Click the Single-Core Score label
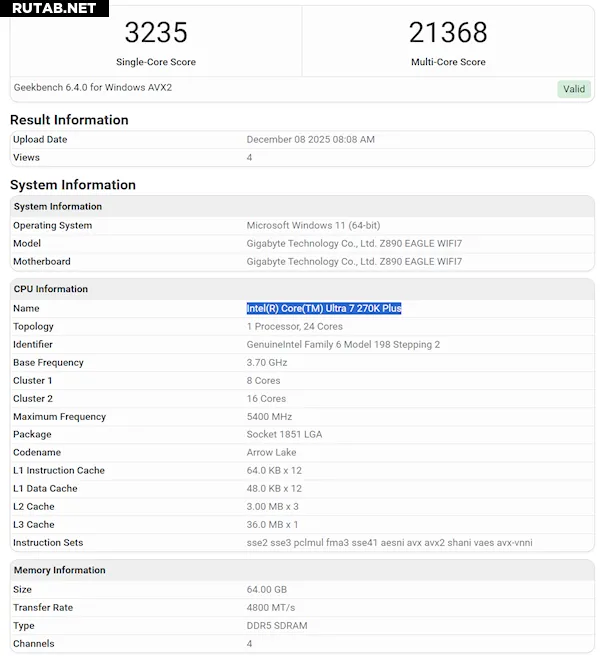Image resolution: width=600 pixels, height=656 pixels. (156, 62)
